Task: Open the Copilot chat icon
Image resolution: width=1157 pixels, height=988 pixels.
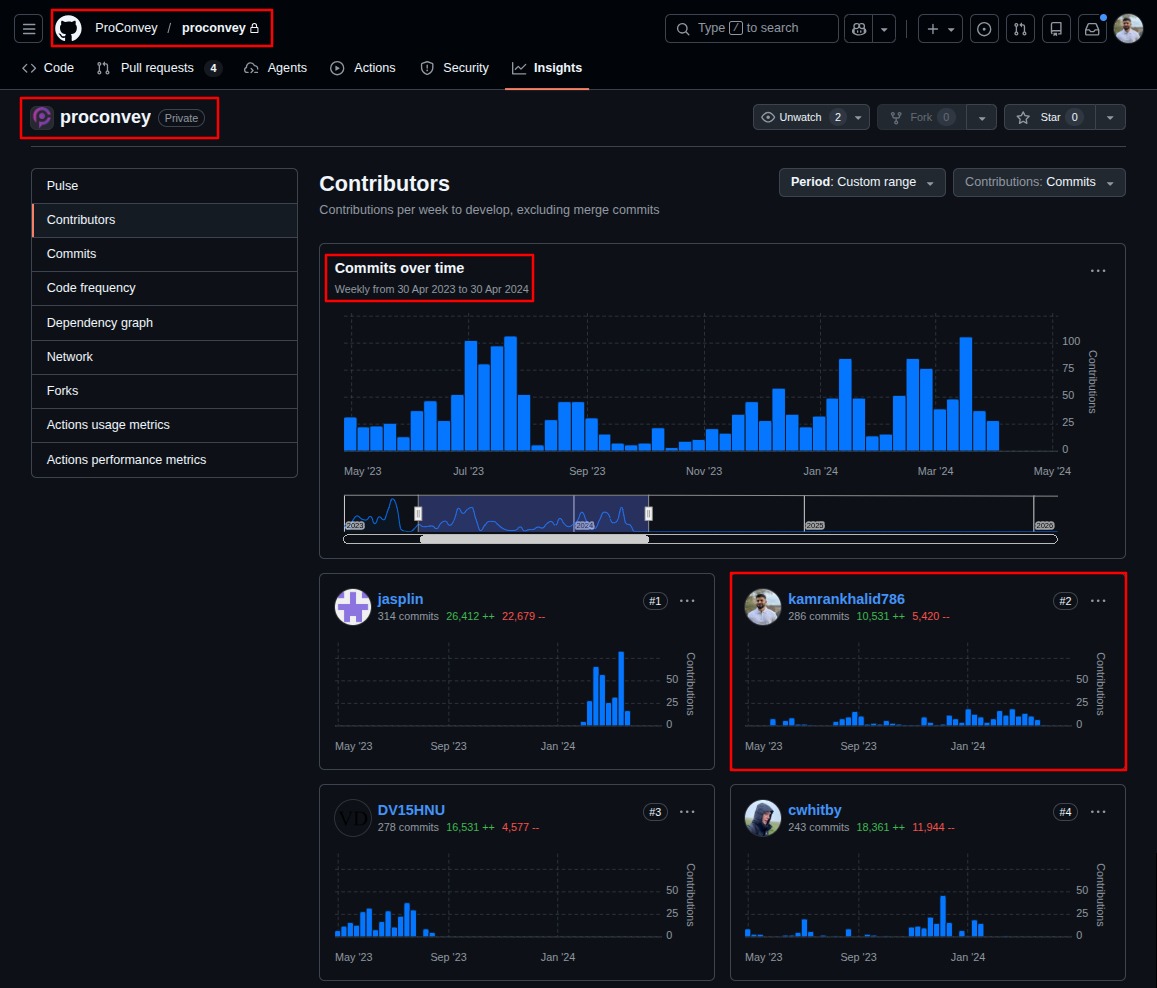Action: coord(858,29)
